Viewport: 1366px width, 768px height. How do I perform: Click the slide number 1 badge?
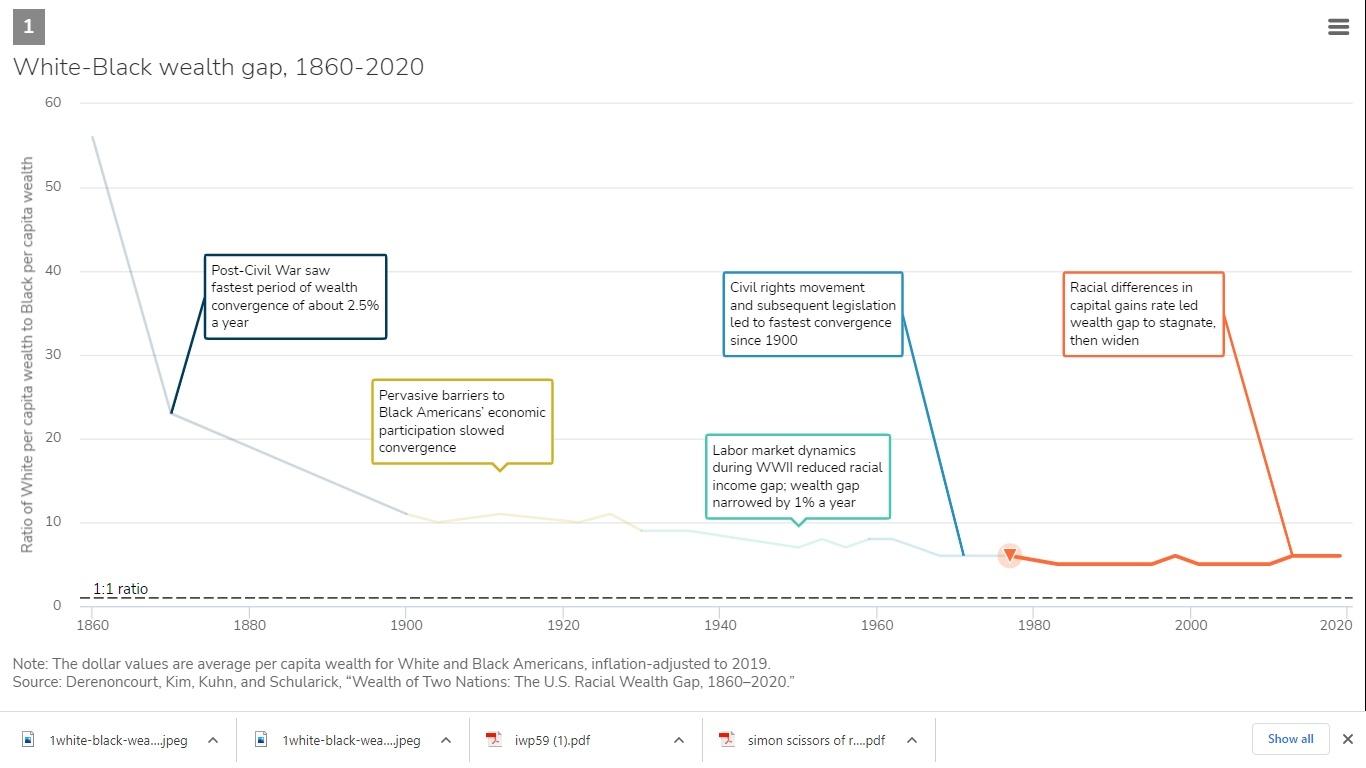28,26
